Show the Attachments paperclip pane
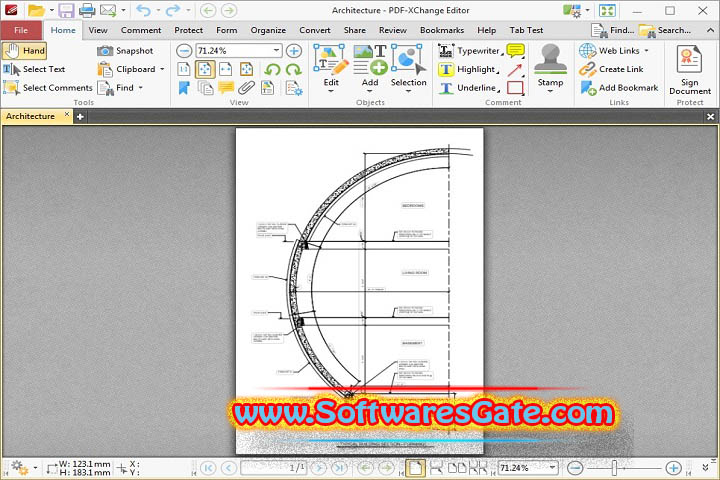 click(247, 88)
